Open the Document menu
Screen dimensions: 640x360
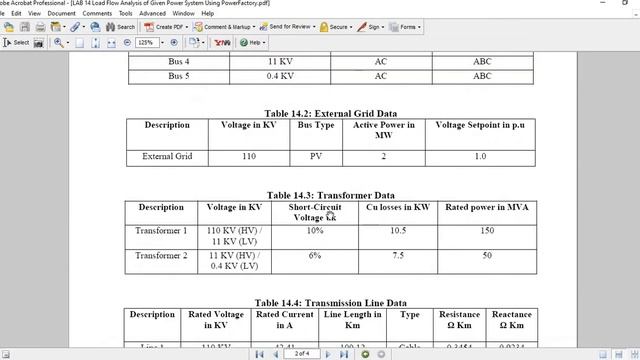(x=61, y=13)
